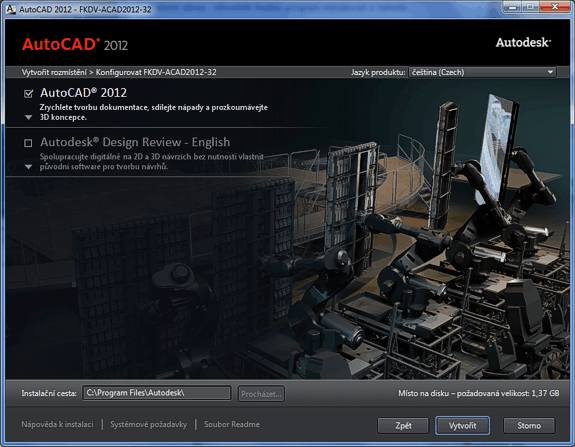
Task: Click the disk space 1,37 GB text
Action: (479, 393)
